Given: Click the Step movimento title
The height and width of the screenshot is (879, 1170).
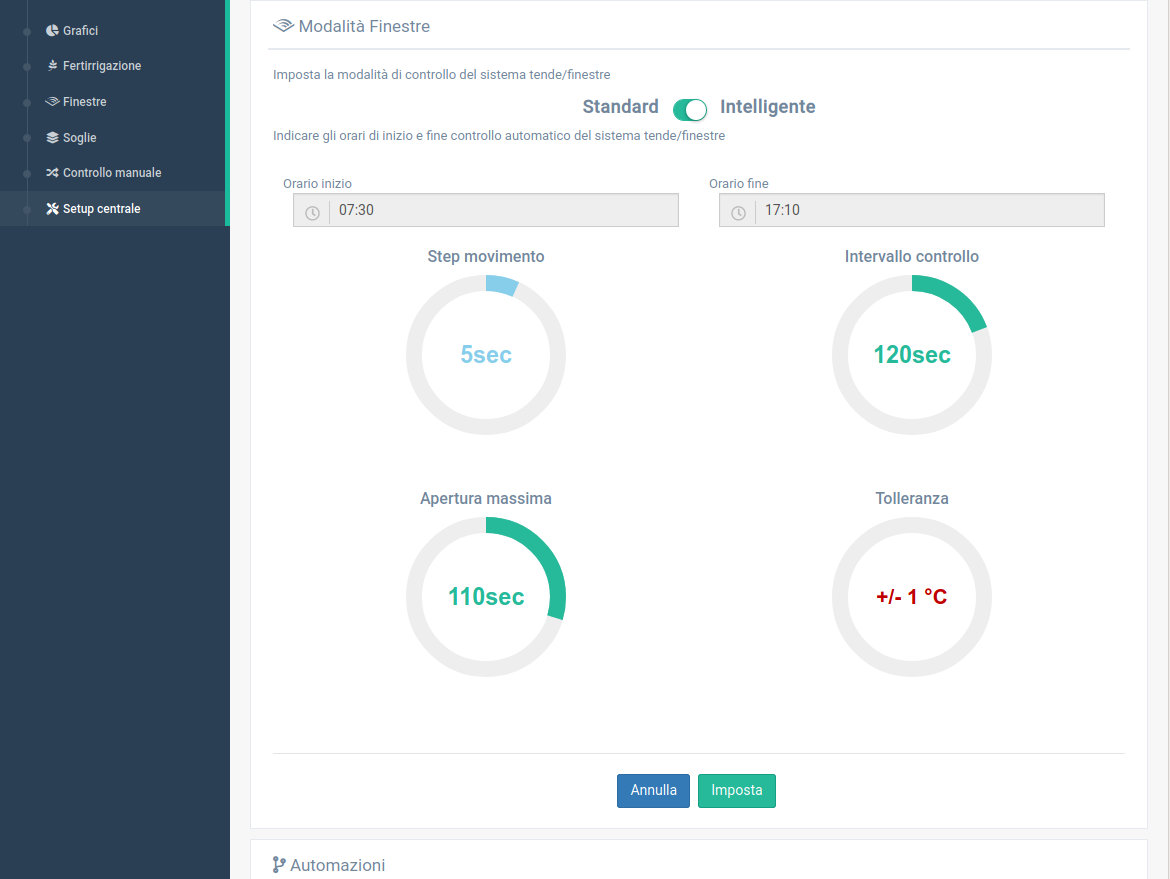Looking at the screenshot, I should (486, 257).
